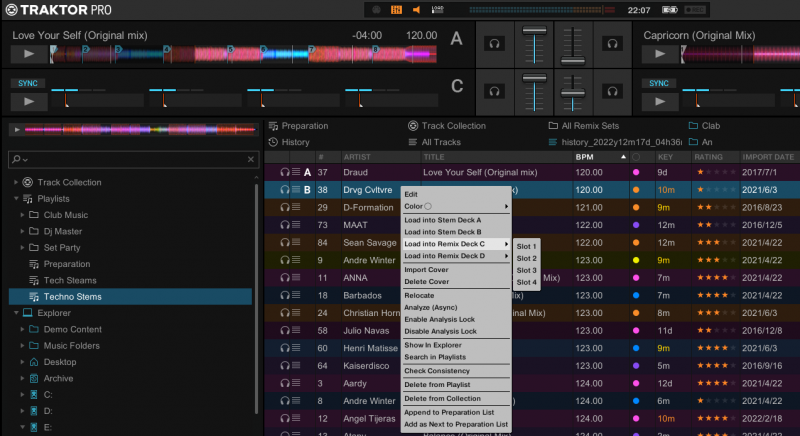800x436 pixels.
Task: Toggle right headphone cue in the bottom mixer row
Action: [x=612, y=92]
